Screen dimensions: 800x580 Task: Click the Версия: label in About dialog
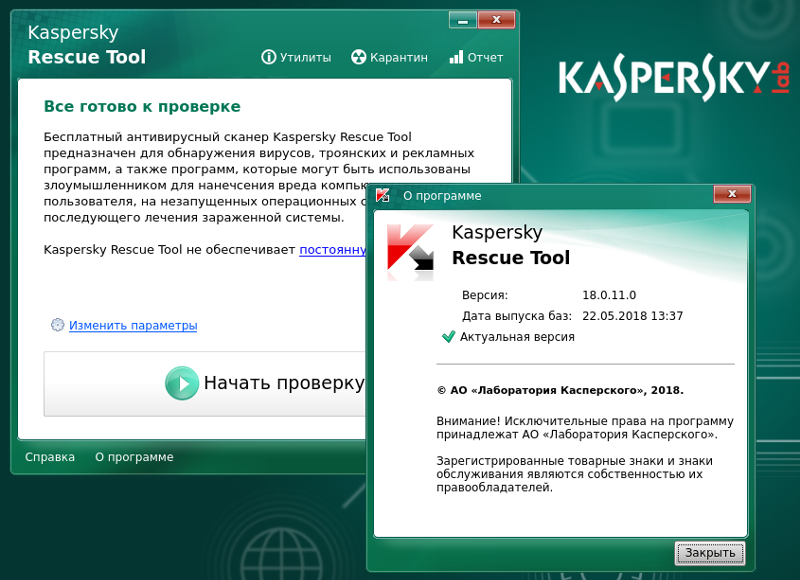click(485, 295)
